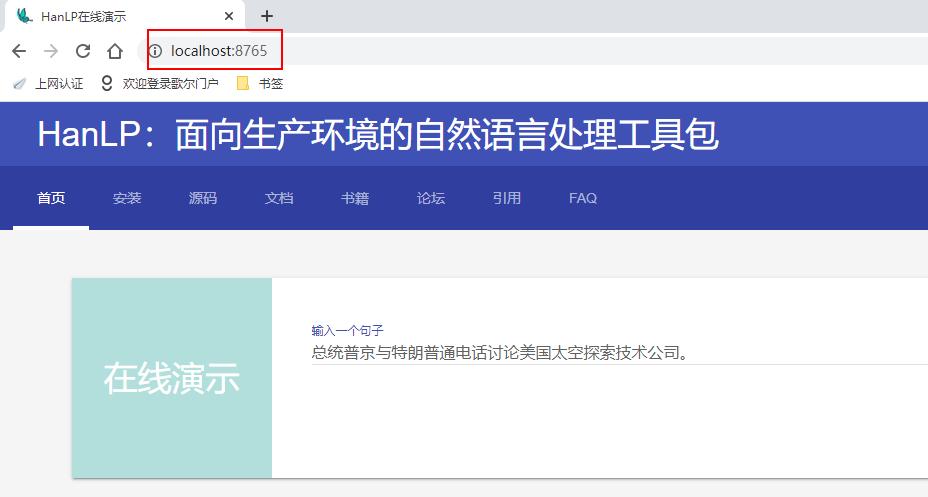
Task: Click the 输入一个句子 field label
Action: tap(347, 330)
